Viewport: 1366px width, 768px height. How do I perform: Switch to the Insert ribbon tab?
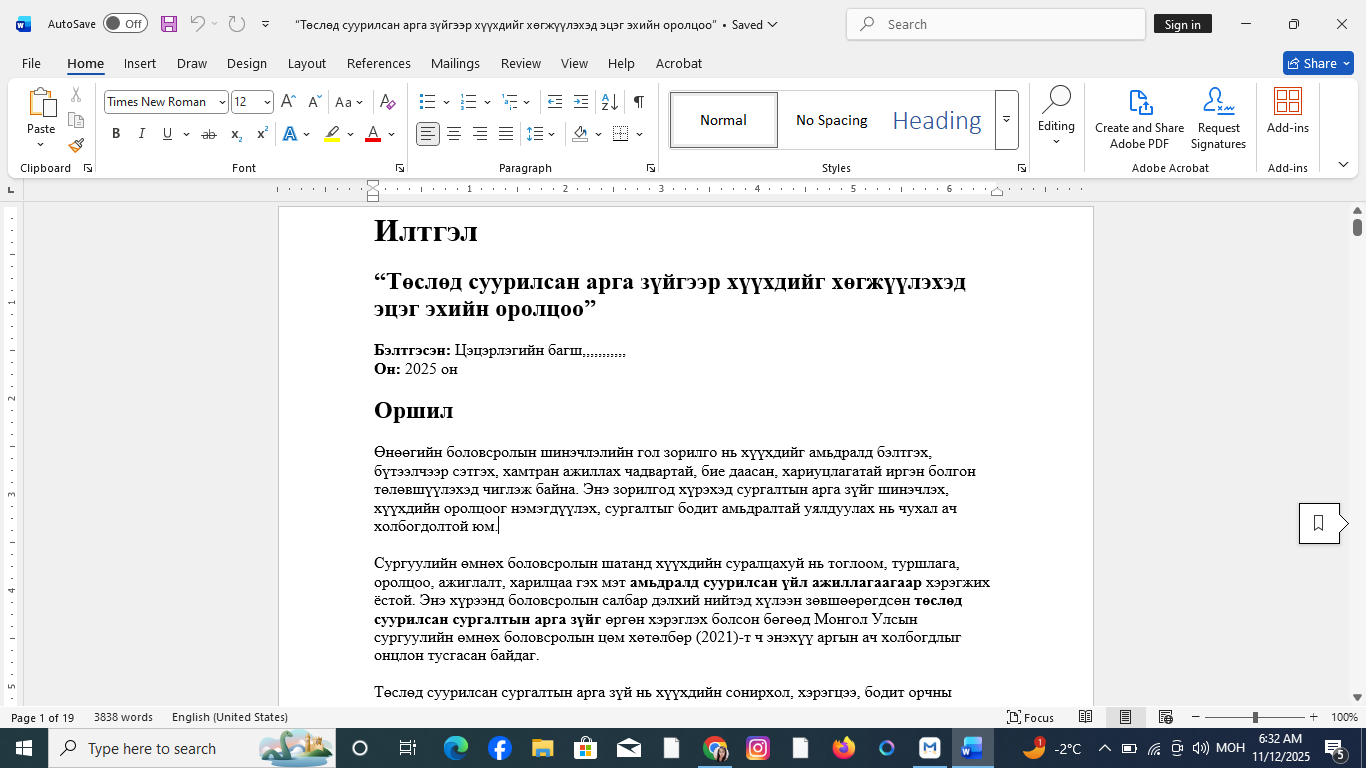click(139, 63)
